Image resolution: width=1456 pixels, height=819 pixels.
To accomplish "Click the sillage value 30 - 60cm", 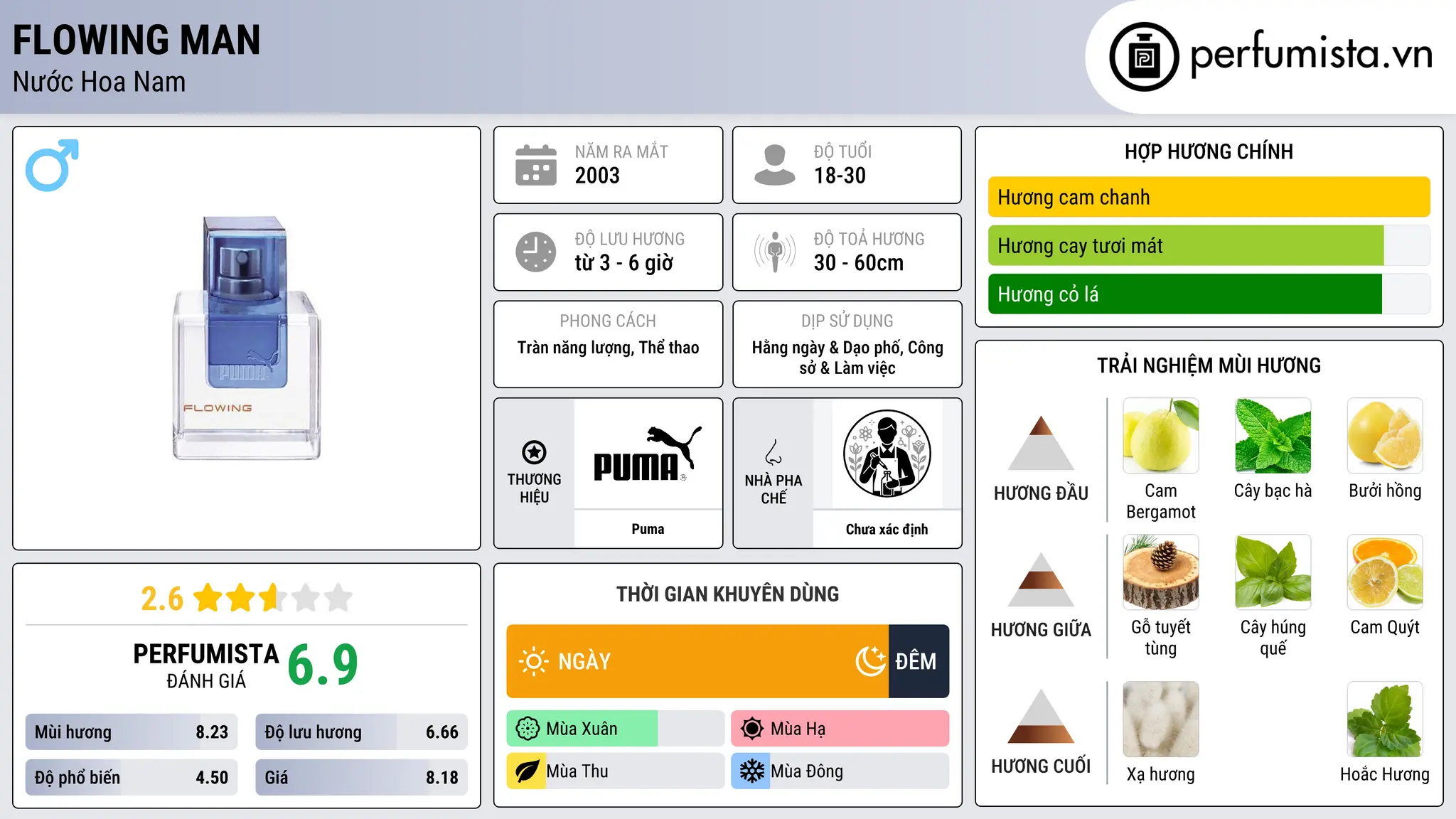I will 859,263.
